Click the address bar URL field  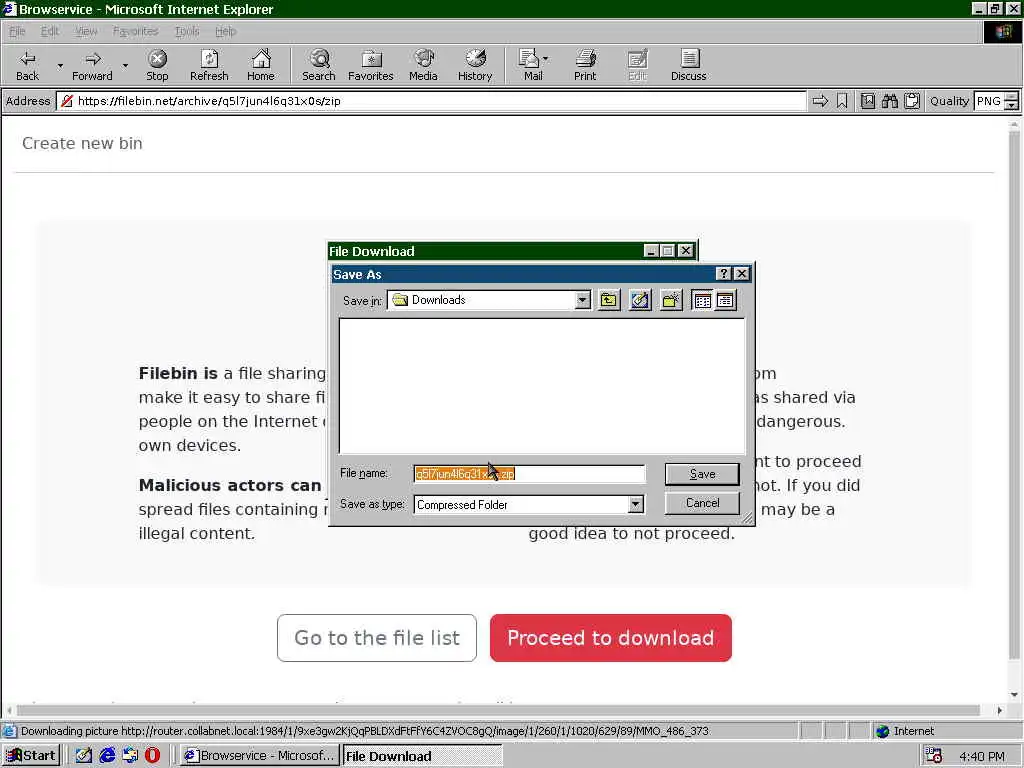(431, 101)
